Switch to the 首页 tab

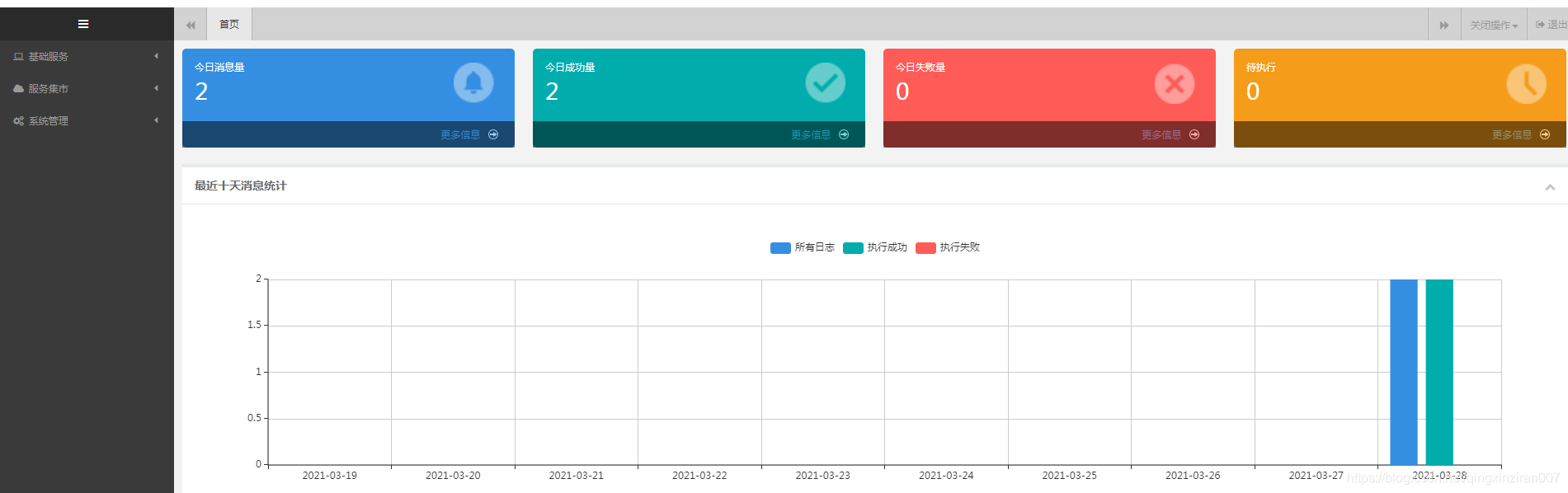(229, 25)
